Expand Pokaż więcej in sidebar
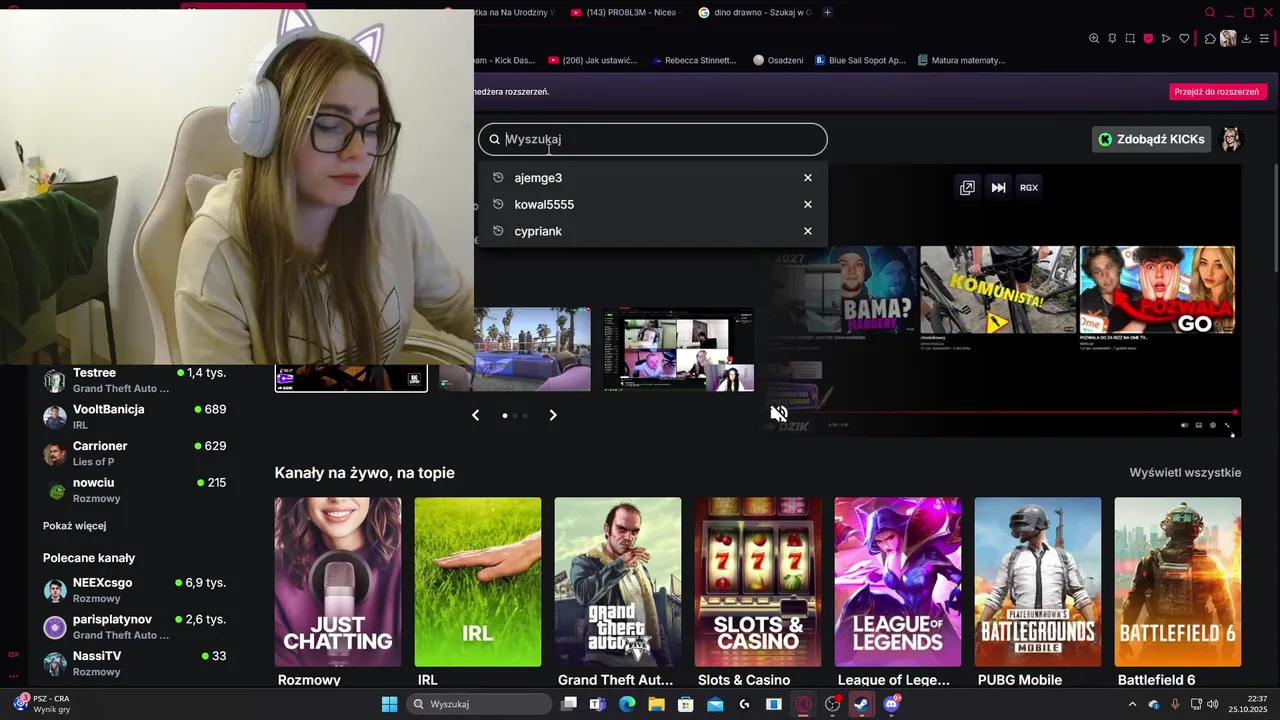Screen dimensions: 1280x720 [x=74, y=526]
